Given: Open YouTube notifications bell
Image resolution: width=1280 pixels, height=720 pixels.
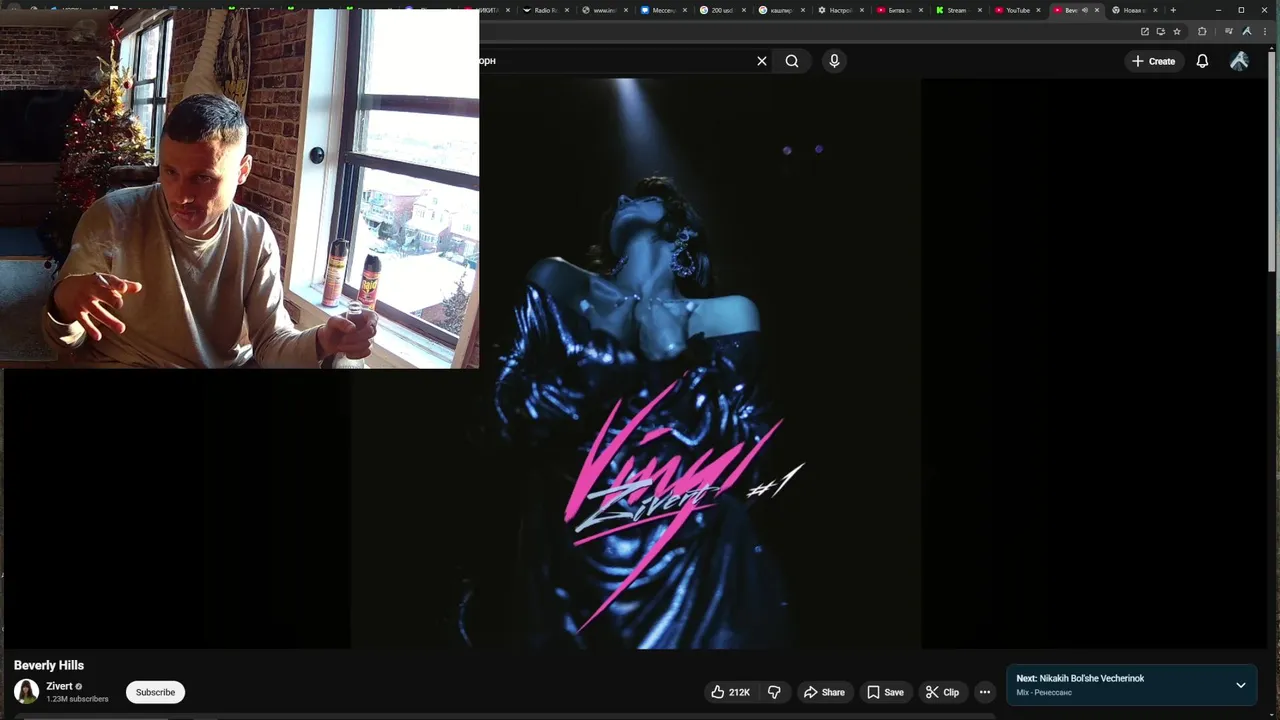Looking at the screenshot, I should point(1202,61).
